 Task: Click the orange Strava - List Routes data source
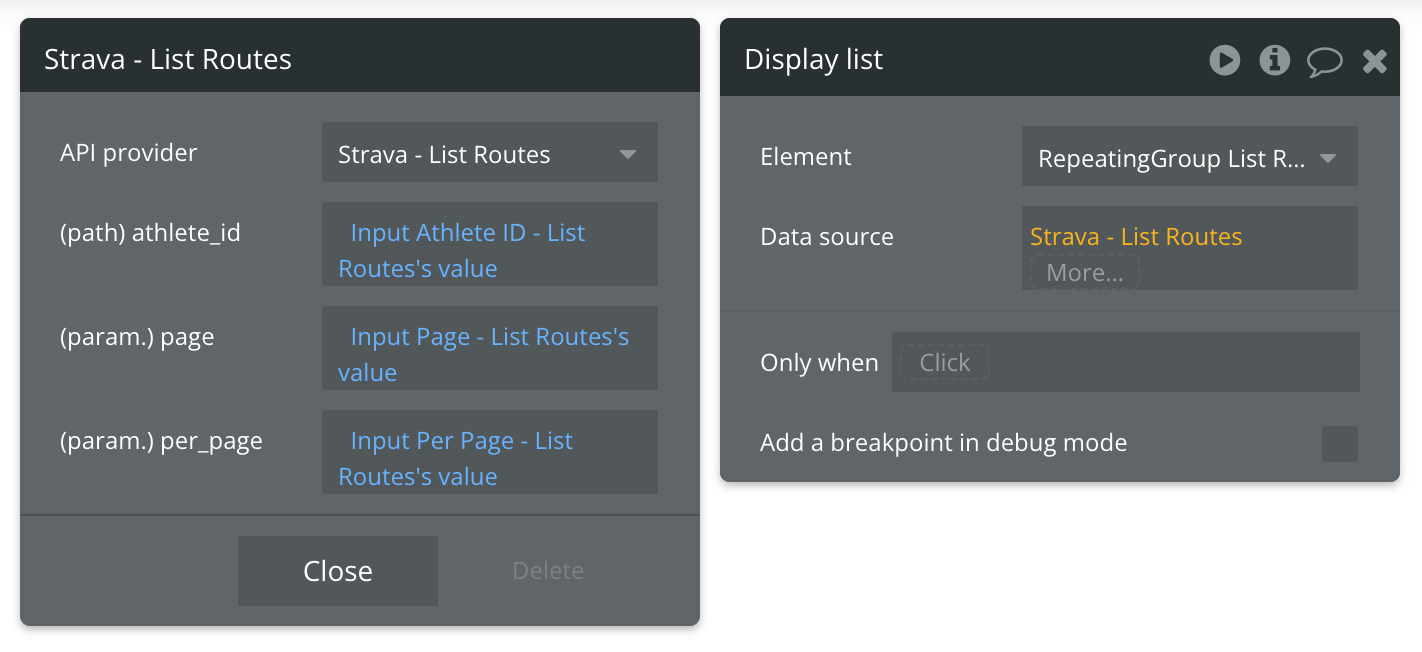(1135, 237)
